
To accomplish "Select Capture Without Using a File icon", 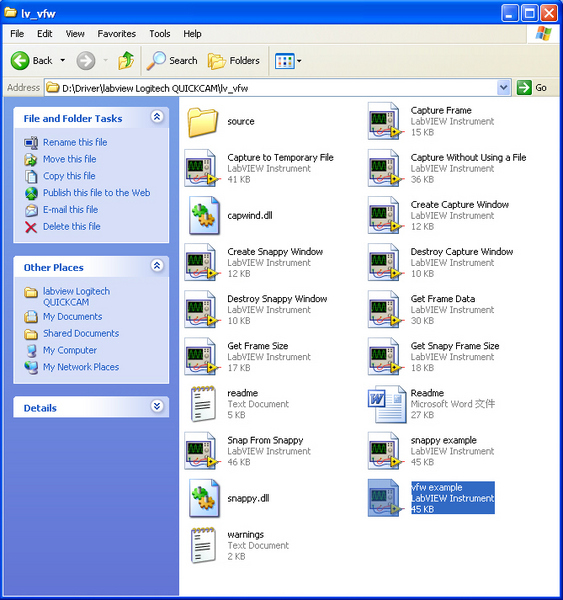I will [x=385, y=168].
